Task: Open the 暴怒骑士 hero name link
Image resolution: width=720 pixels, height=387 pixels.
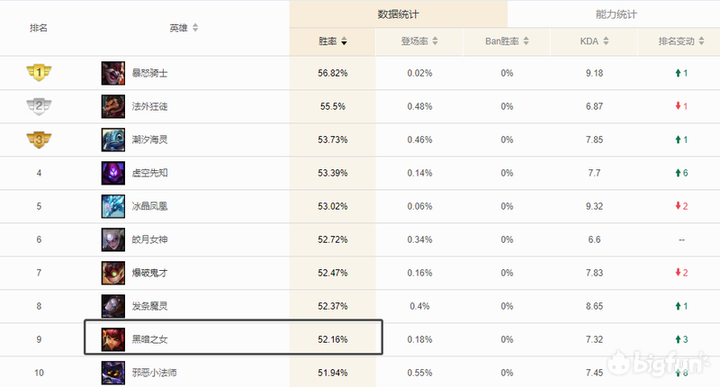Action: pos(150,73)
